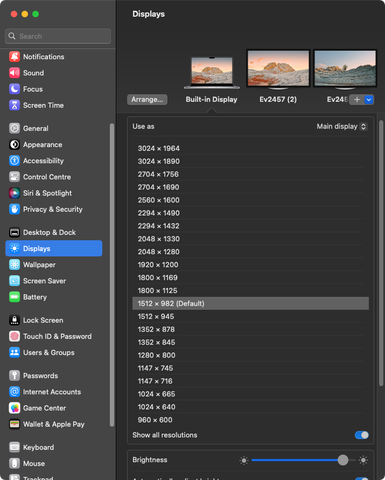The width and height of the screenshot is (385, 480).
Task: Click the Battery icon
Action: [14, 297]
